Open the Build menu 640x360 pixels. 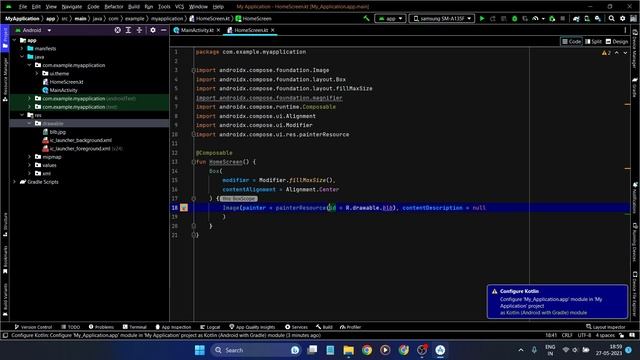[134, 7]
